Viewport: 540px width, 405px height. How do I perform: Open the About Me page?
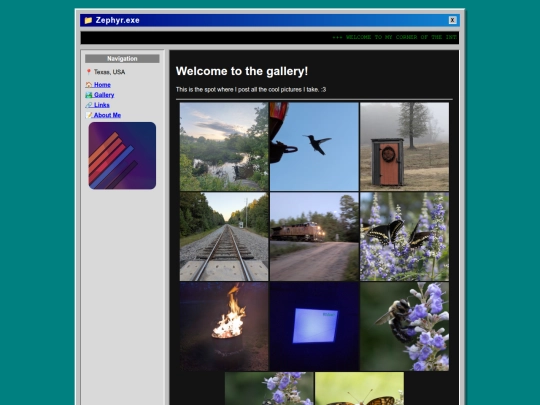103,115
